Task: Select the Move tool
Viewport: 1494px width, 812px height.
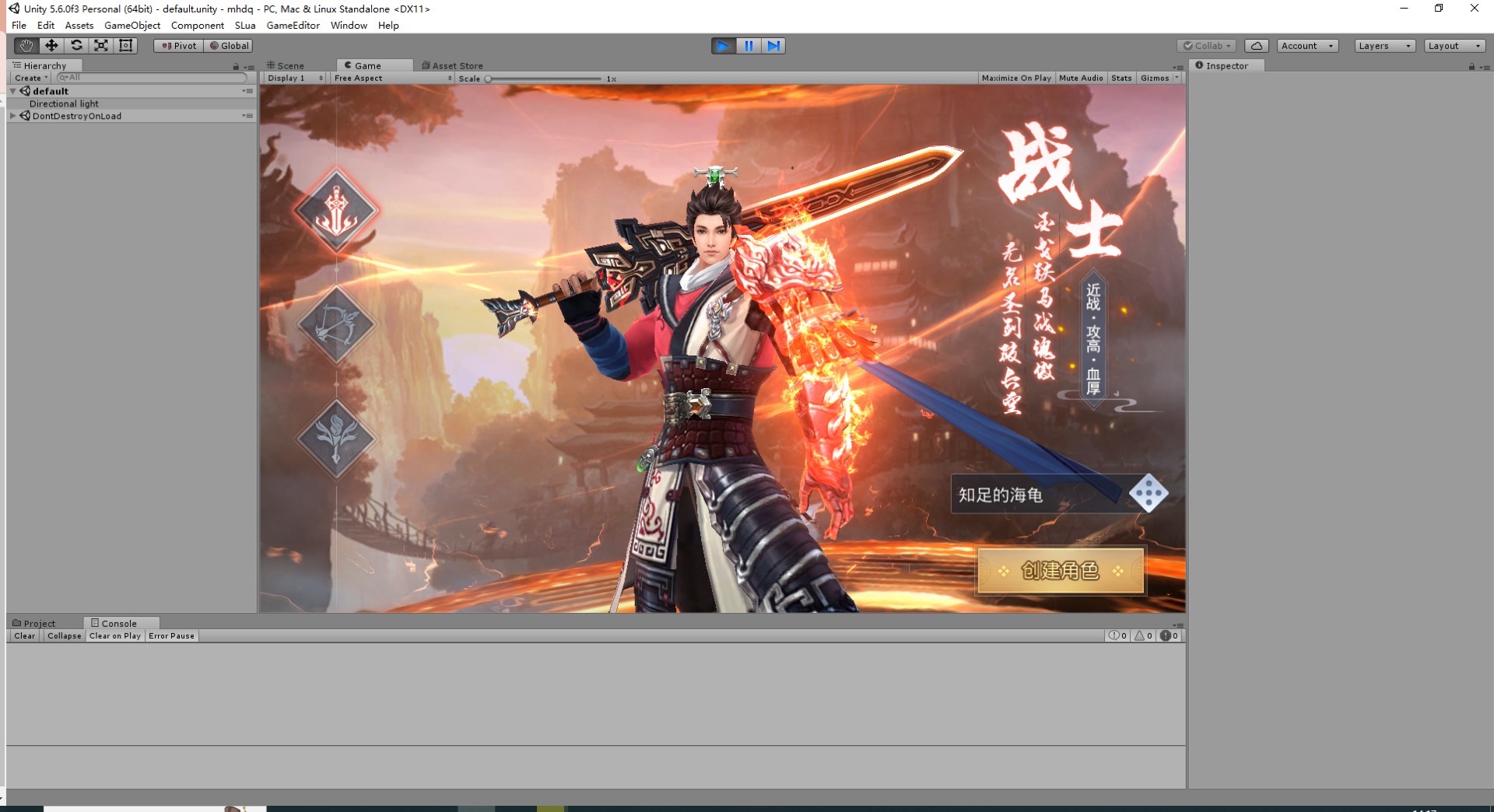Action: [x=51, y=46]
